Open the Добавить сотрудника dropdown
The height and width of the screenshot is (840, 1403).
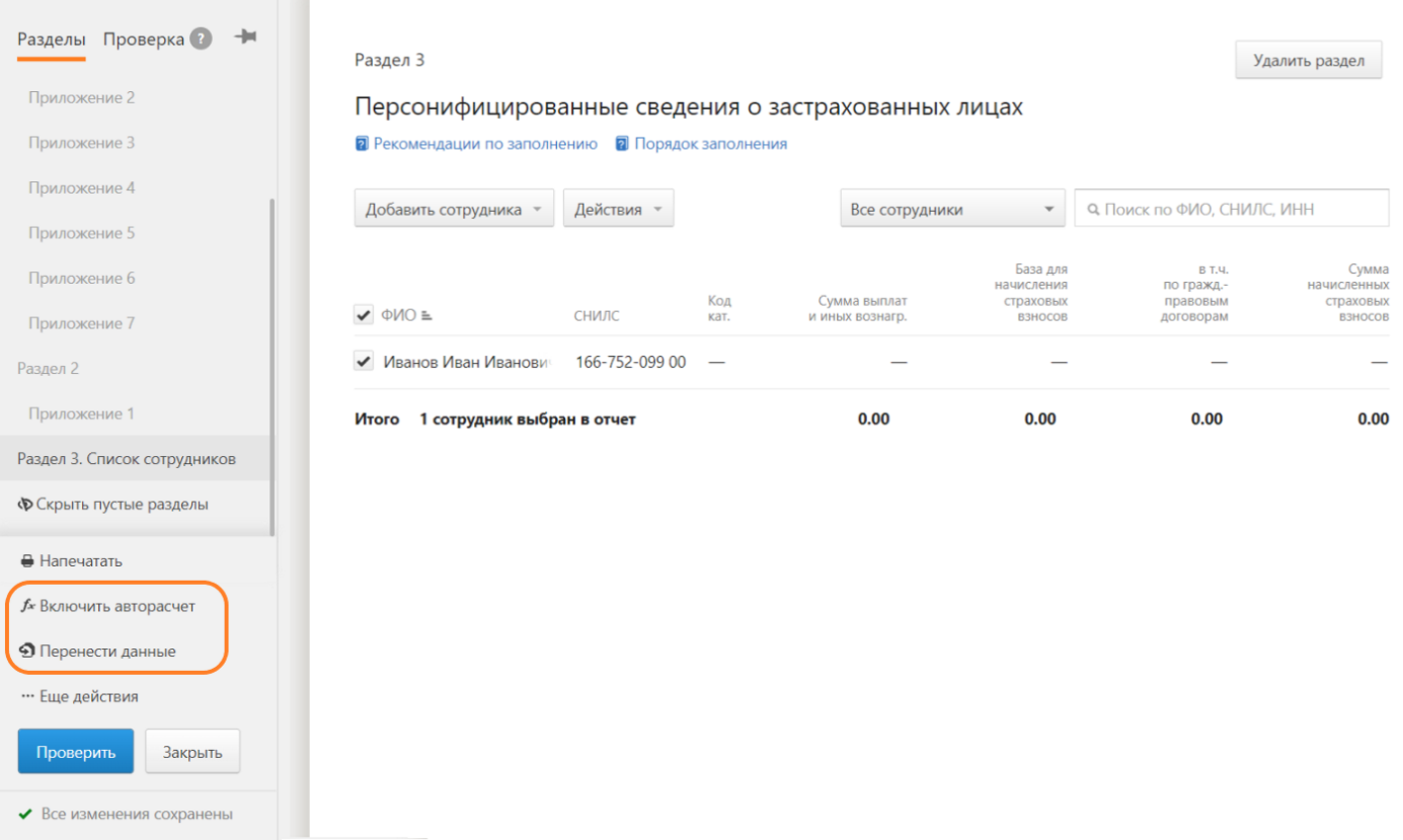(x=453, y=209)
